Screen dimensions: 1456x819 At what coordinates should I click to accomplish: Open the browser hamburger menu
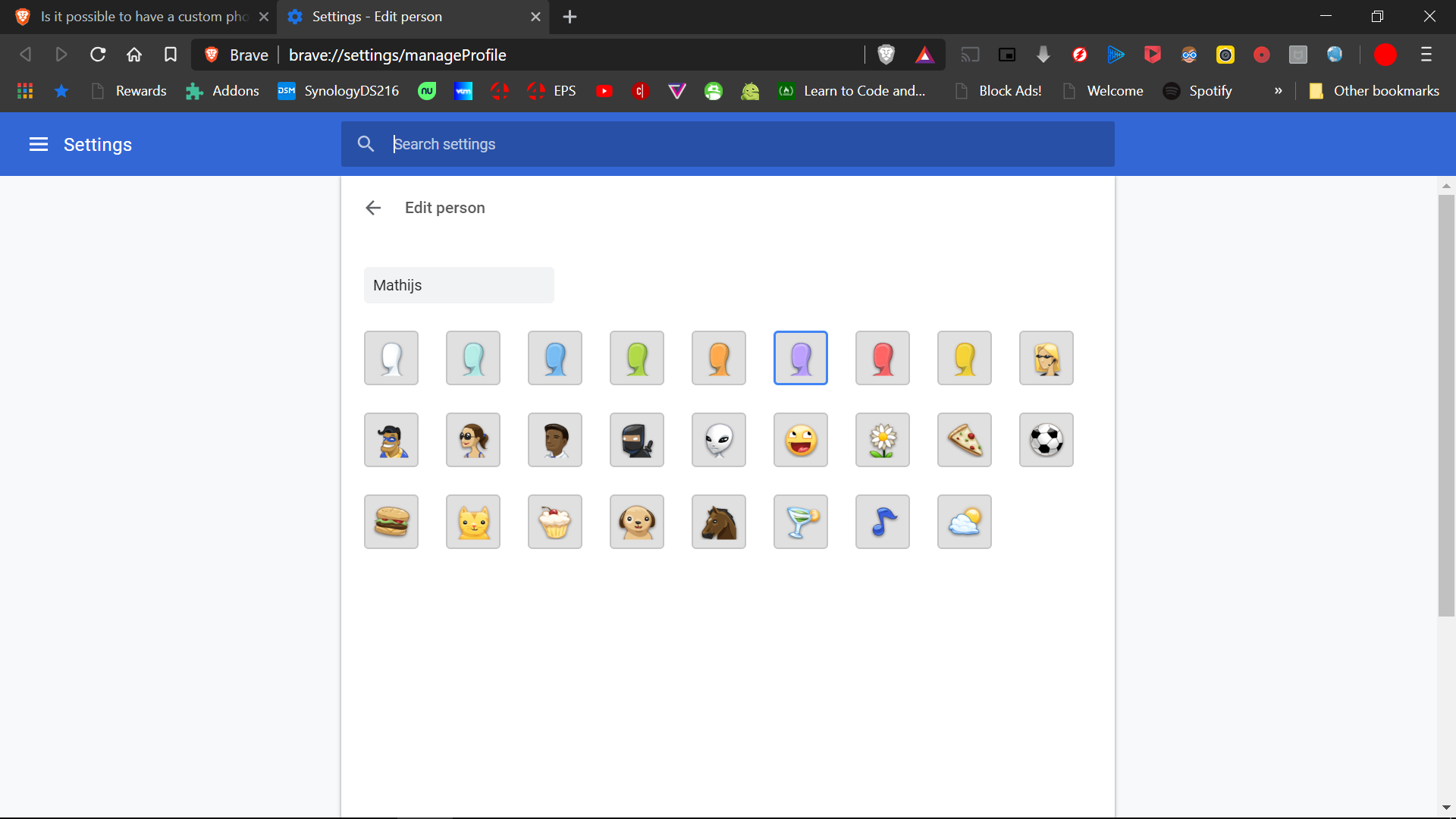coord(1427,55)
